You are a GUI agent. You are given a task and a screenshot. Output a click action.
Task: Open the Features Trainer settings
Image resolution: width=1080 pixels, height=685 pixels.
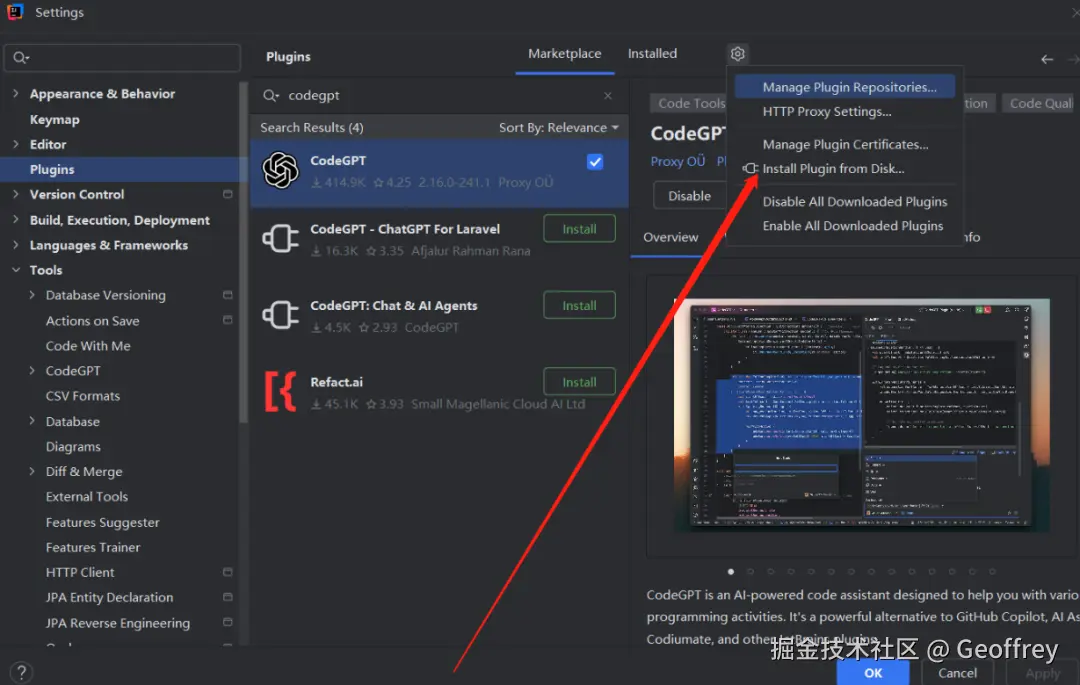click(x=93, y=547)
